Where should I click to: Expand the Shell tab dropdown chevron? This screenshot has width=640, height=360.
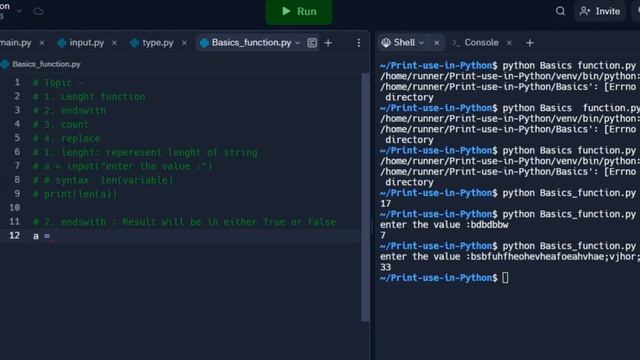tap(422, 43)
